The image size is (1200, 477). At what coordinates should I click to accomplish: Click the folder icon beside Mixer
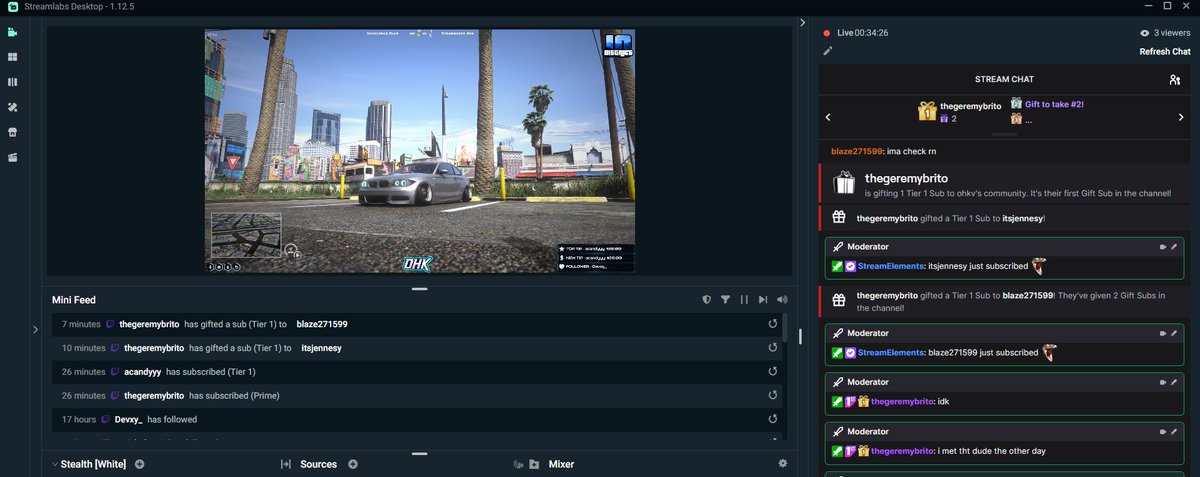[x=534, y=464]
